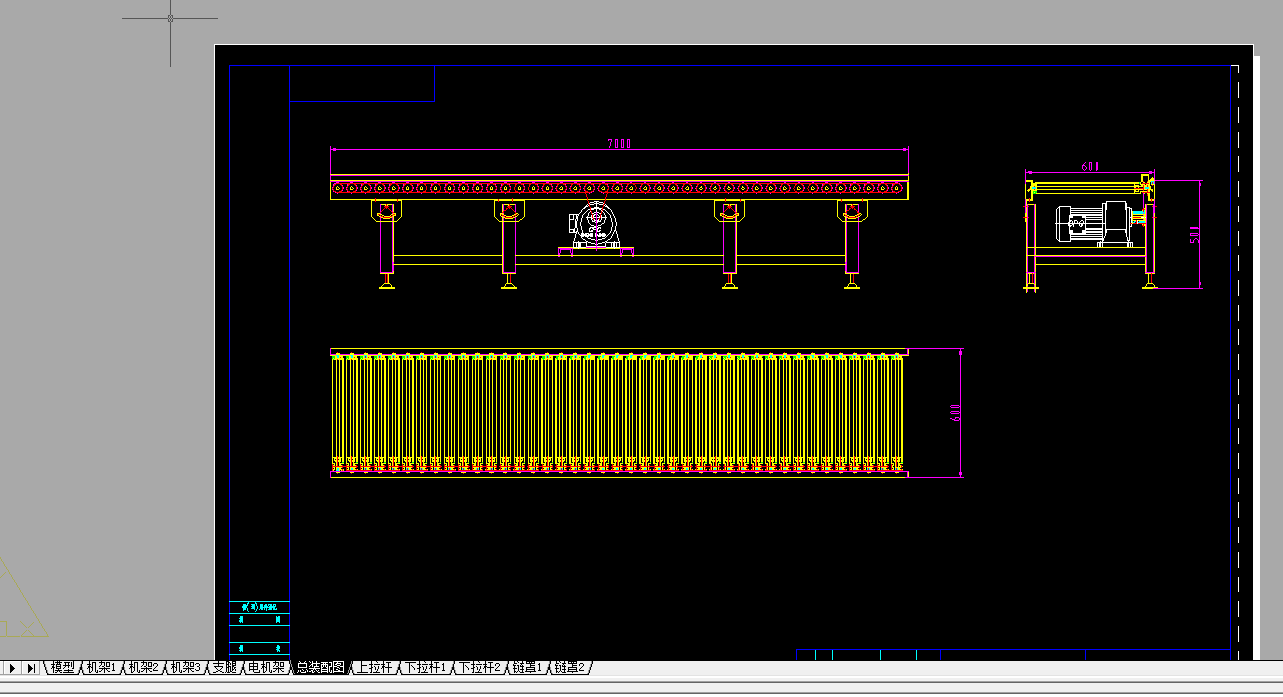Open the 机架2 layout tab
The image size is (1283, 697).
[x=144, y=667]
